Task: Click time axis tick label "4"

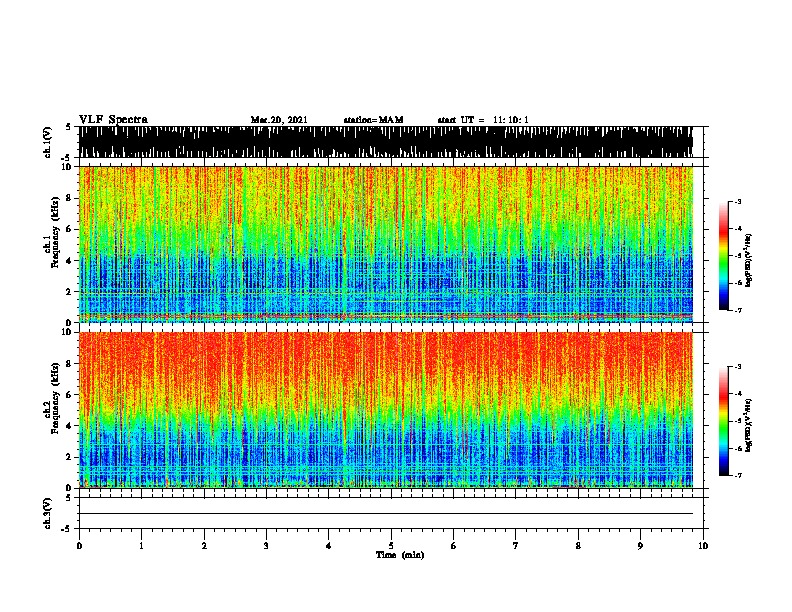Action: [329, 546]
